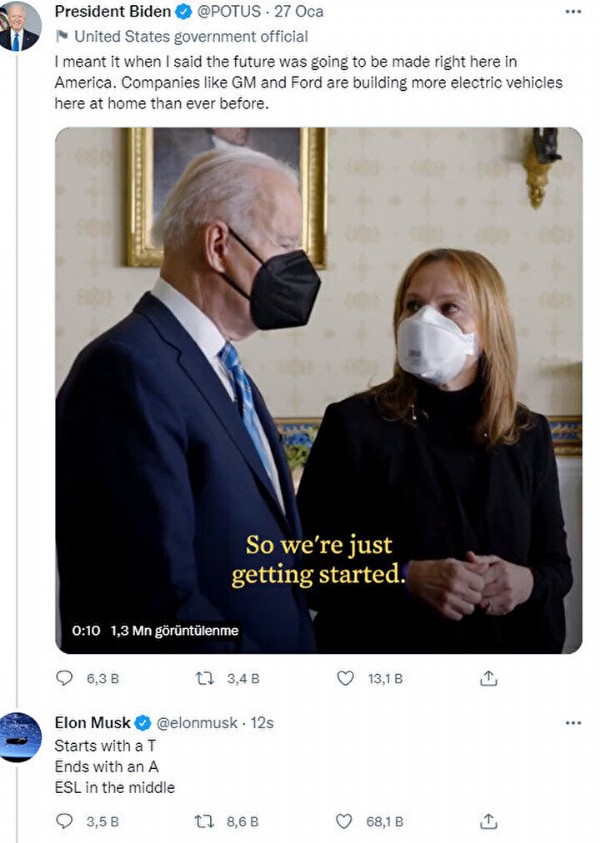
Task: Click the verified badge next to President Biden
Action: point(182,13)
